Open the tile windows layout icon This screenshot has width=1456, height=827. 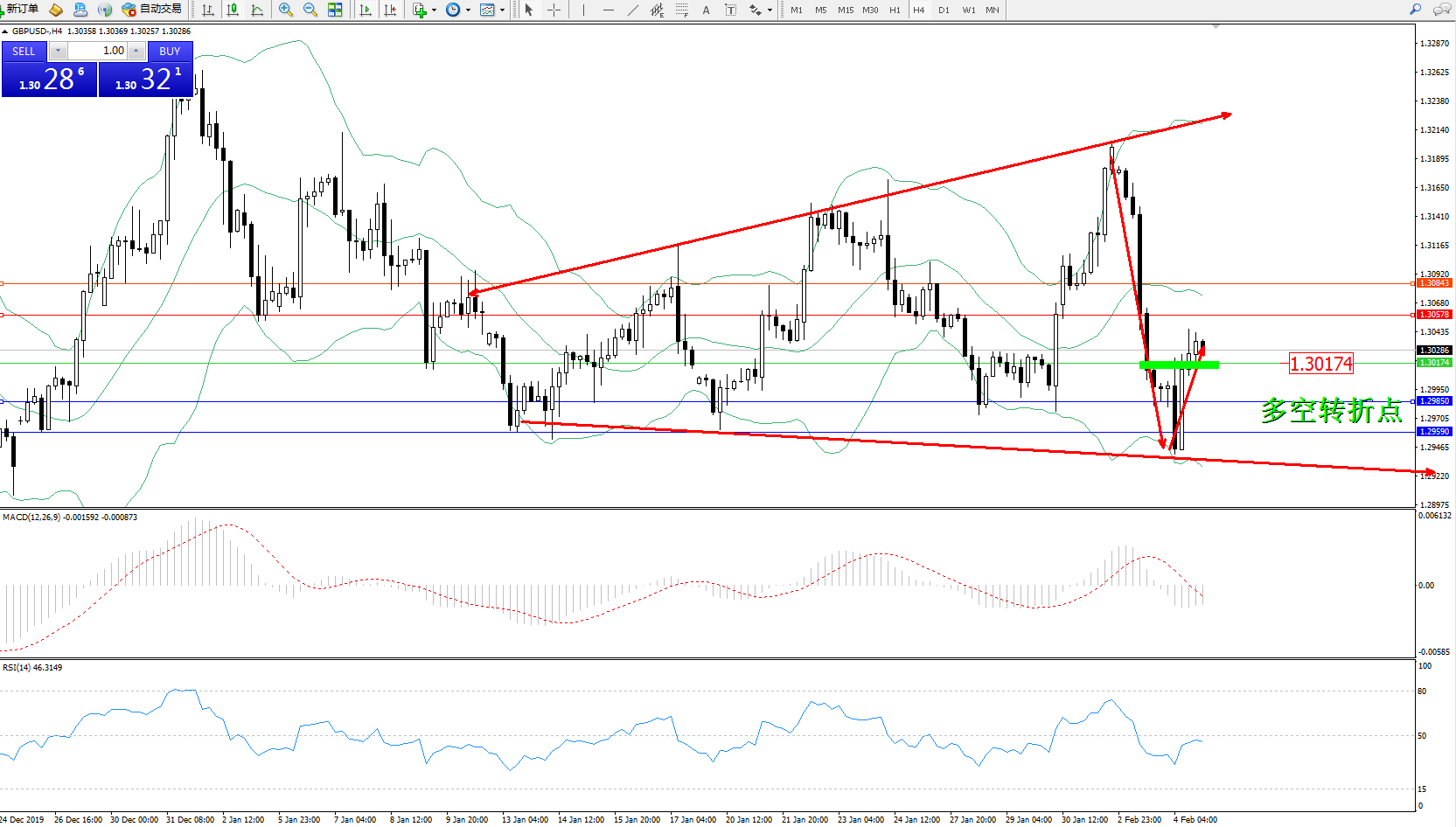click(x=335, y=10)
